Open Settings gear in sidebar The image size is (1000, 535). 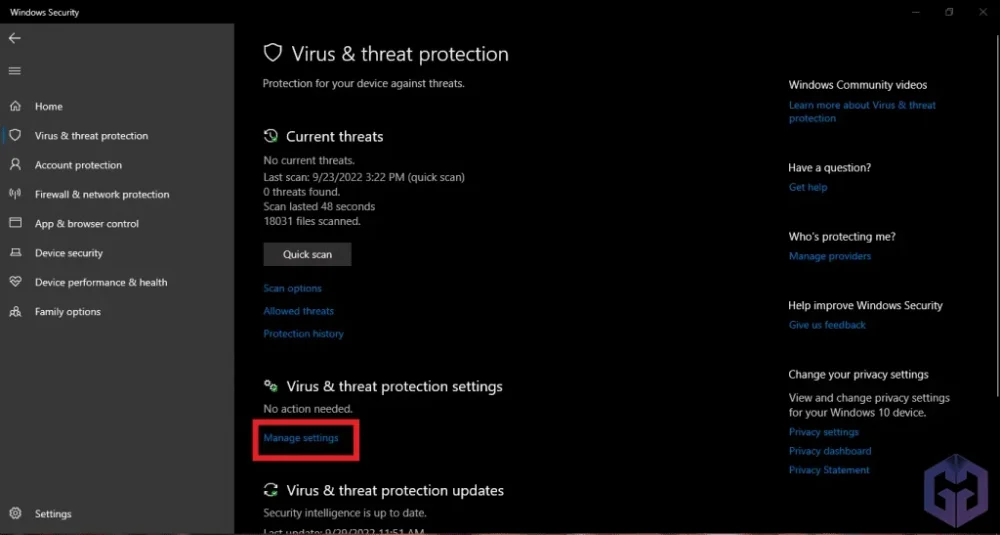tap(15, 514)
